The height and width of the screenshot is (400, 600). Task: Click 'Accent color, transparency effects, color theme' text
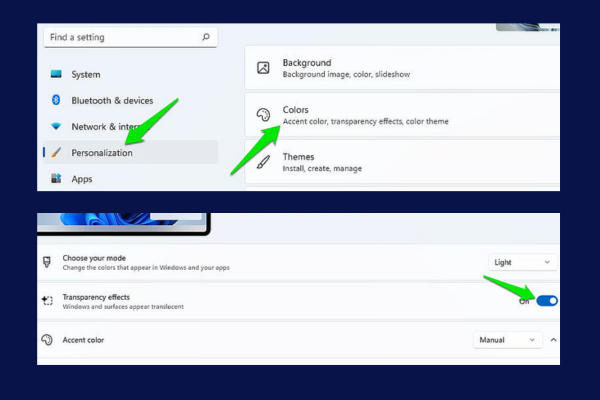point(365,121)
